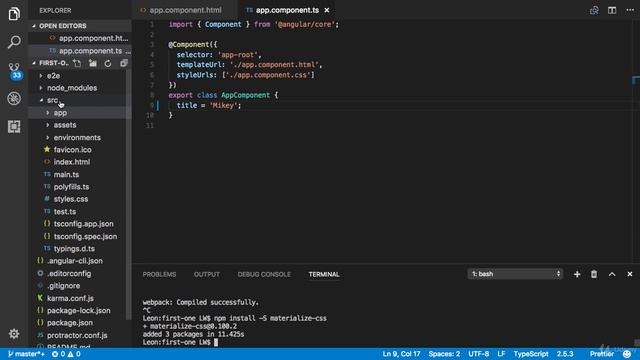640x360 pixels.
Task: Open tsconfig.spec.json file
Action: pyautogui.click(x=85, y=237)
